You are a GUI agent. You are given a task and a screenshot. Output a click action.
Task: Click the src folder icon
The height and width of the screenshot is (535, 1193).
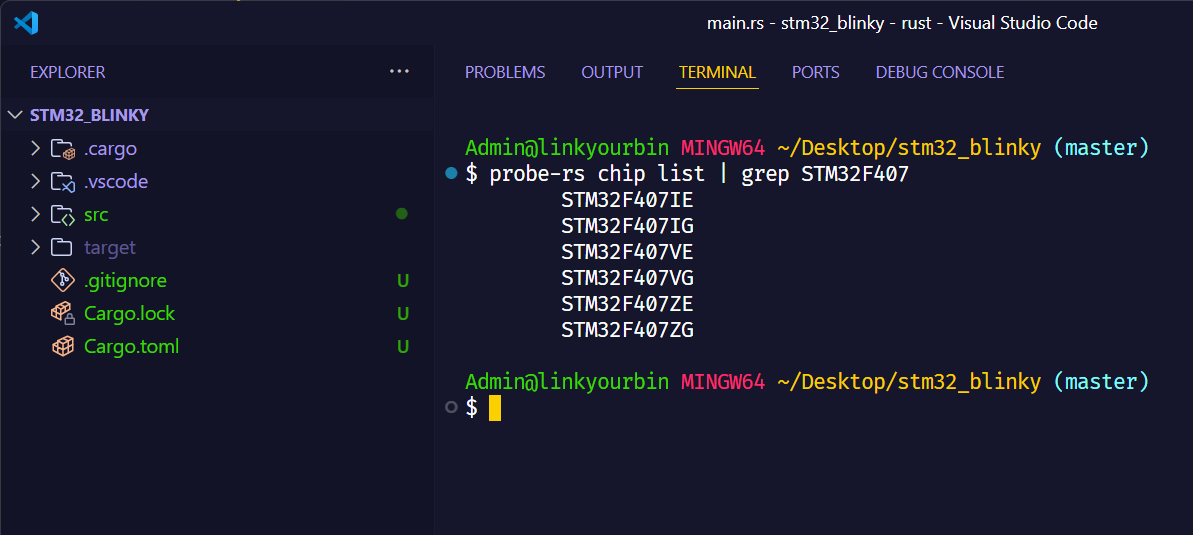click(x=63, y=215)
